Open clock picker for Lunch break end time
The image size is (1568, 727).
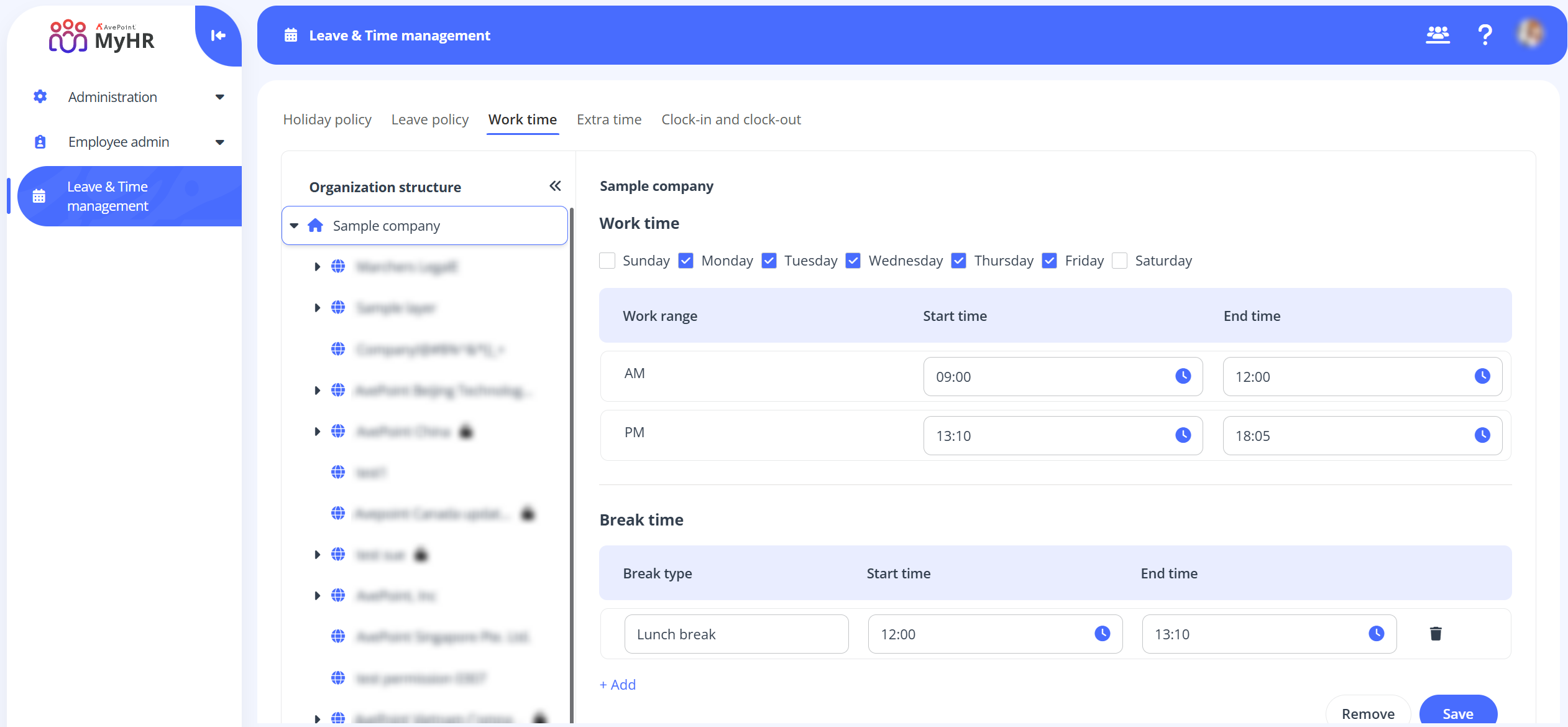pyautogui.click(x=1376, y=634)
